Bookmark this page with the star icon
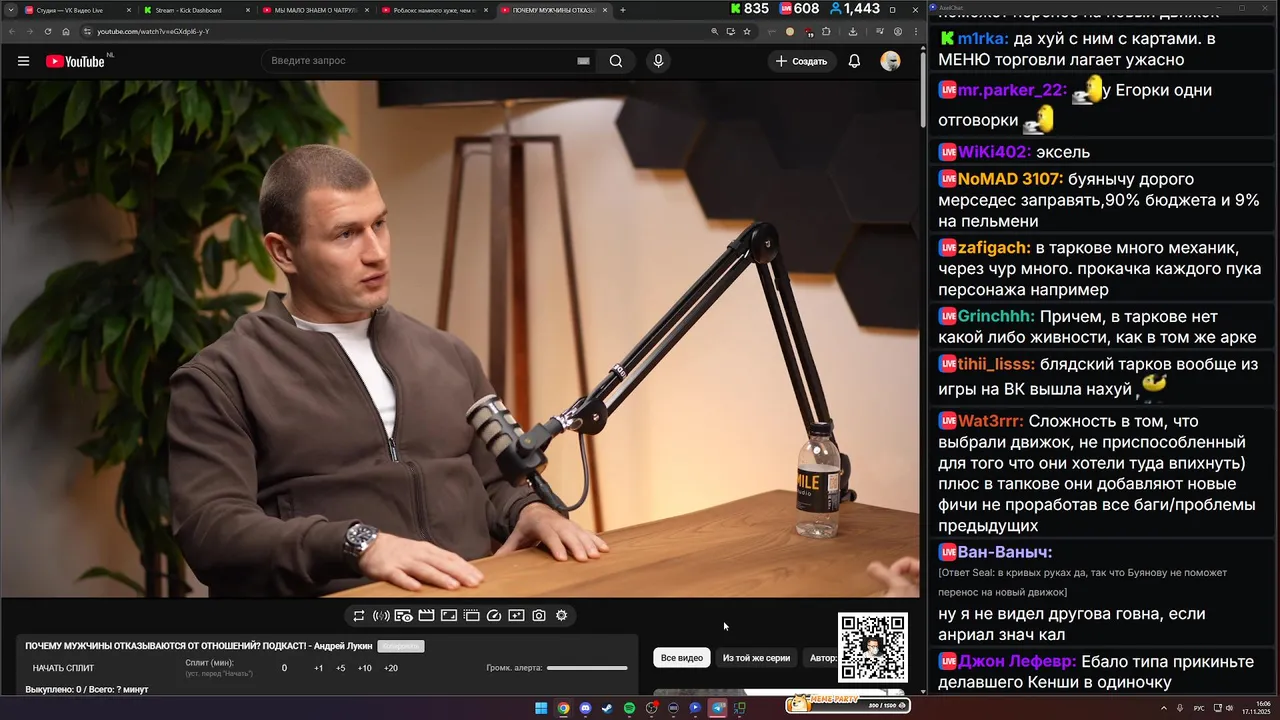Image resolution: width=1280 pixels, height=720 pixels. point(746,32)
